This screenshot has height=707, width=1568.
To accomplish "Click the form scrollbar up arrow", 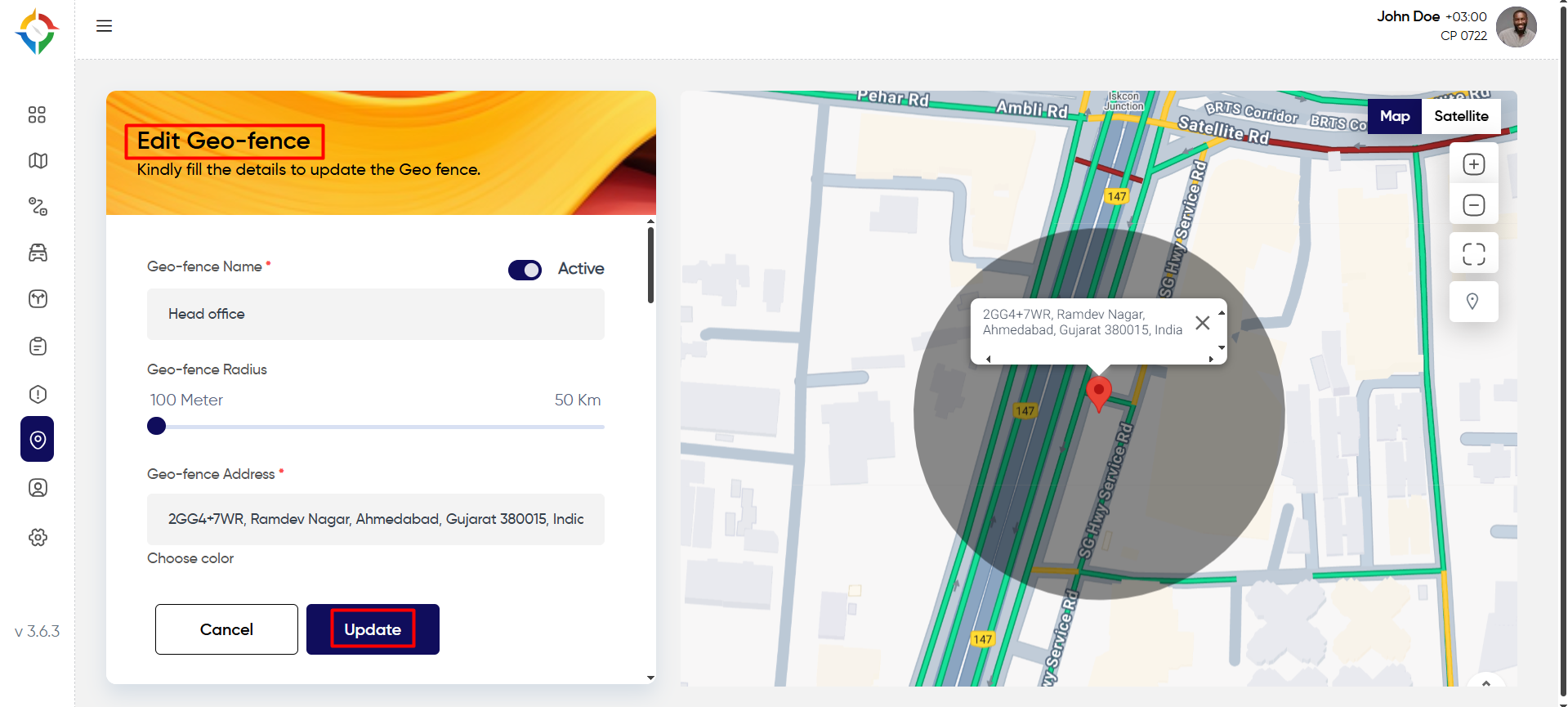I will click(650, 221).
